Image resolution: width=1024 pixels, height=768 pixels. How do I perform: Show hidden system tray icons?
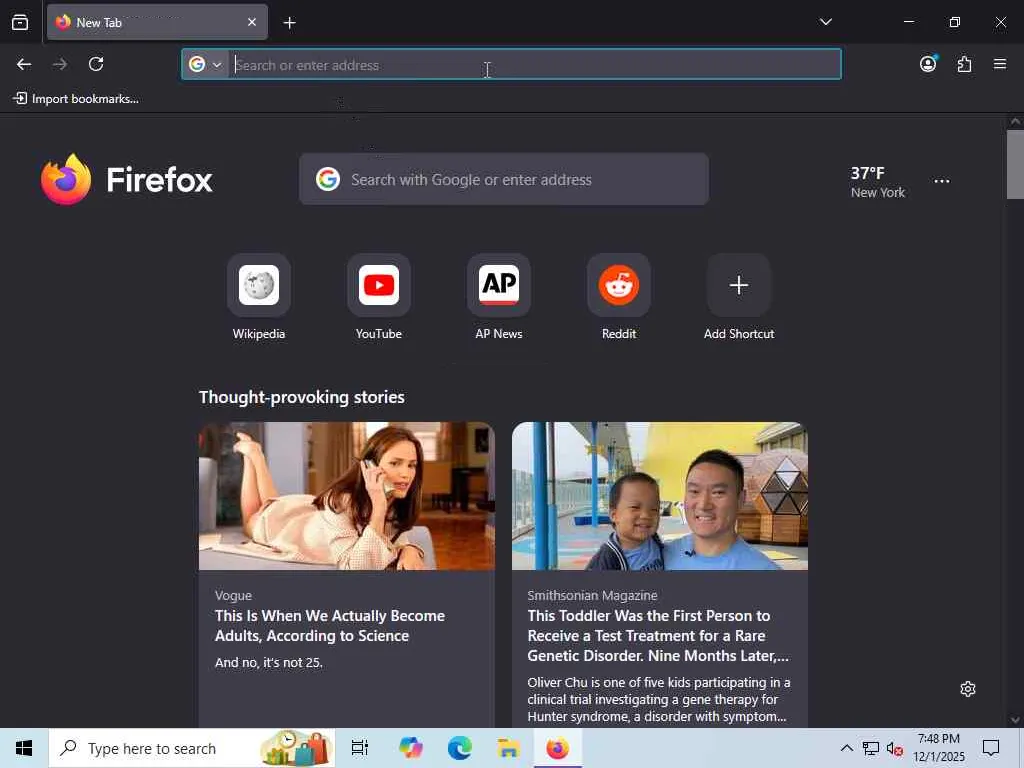coord(846,748)
